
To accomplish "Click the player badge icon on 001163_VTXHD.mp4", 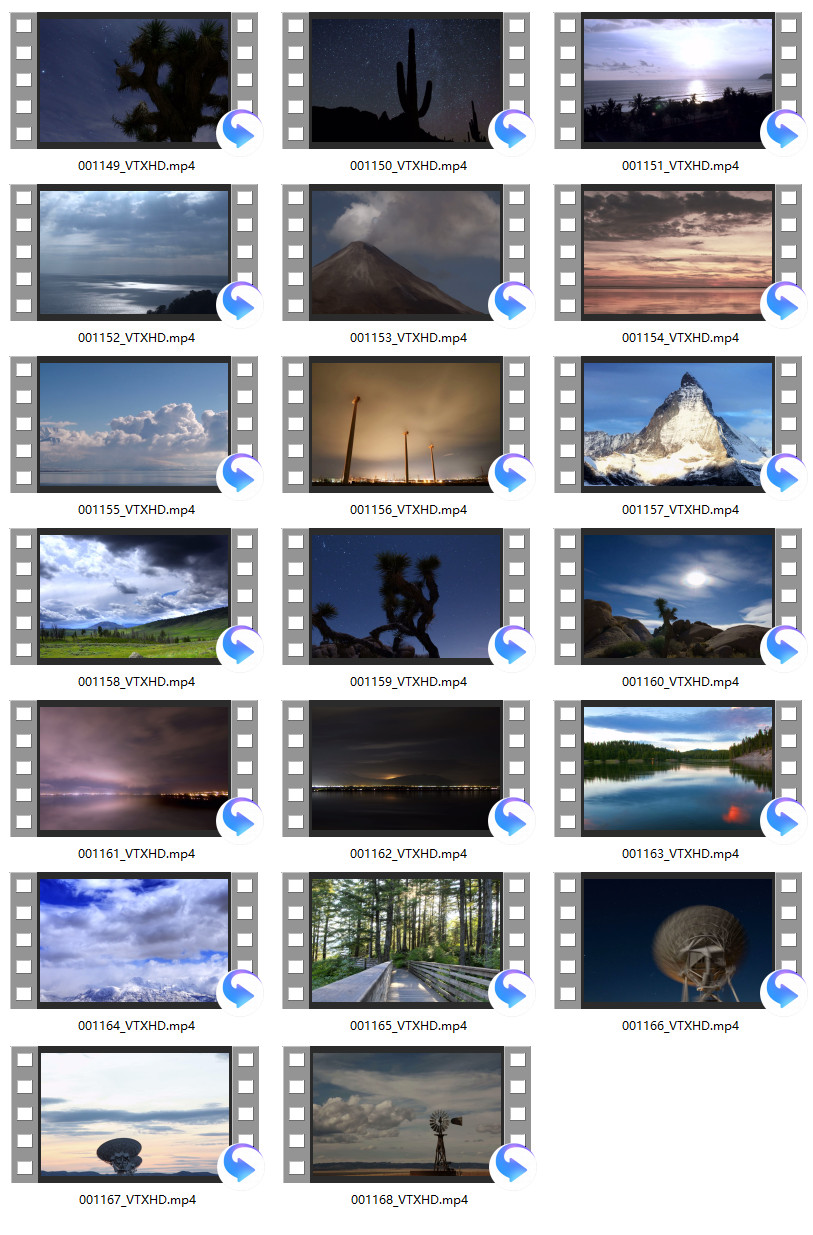I will click(x=784, y=819).
